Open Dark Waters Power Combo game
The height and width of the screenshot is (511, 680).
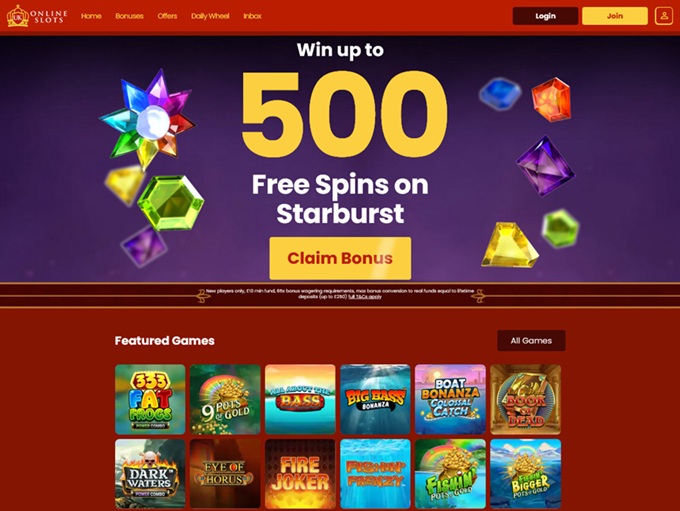point(150,474)
